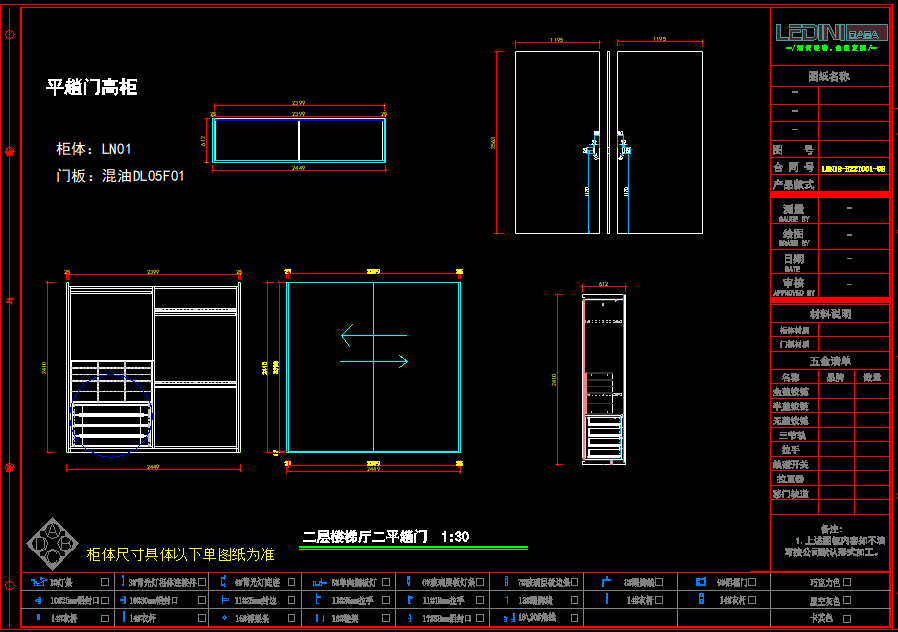This screenshot has height=632, width=898.
Task: Click the 材料说明 section header
Action: pos(829,314)
